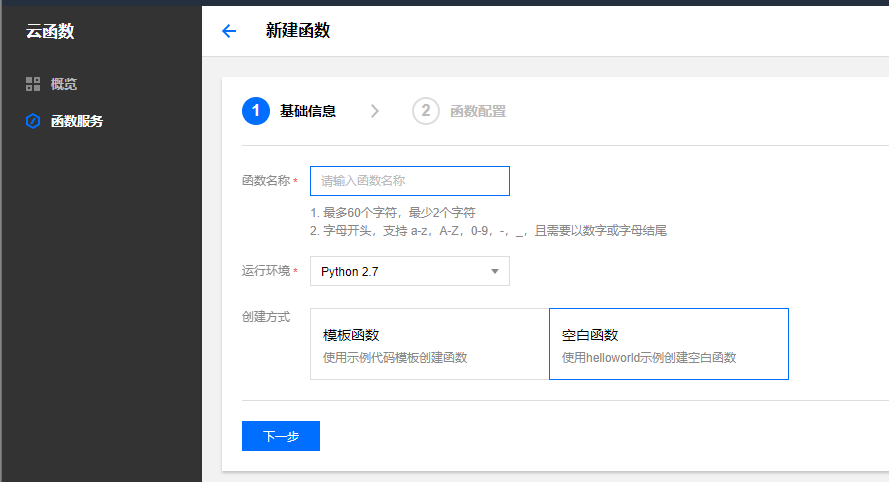Open 函数服务 in the sidebar
Viewport: 889px width, 482px height.
coord(77,121)
